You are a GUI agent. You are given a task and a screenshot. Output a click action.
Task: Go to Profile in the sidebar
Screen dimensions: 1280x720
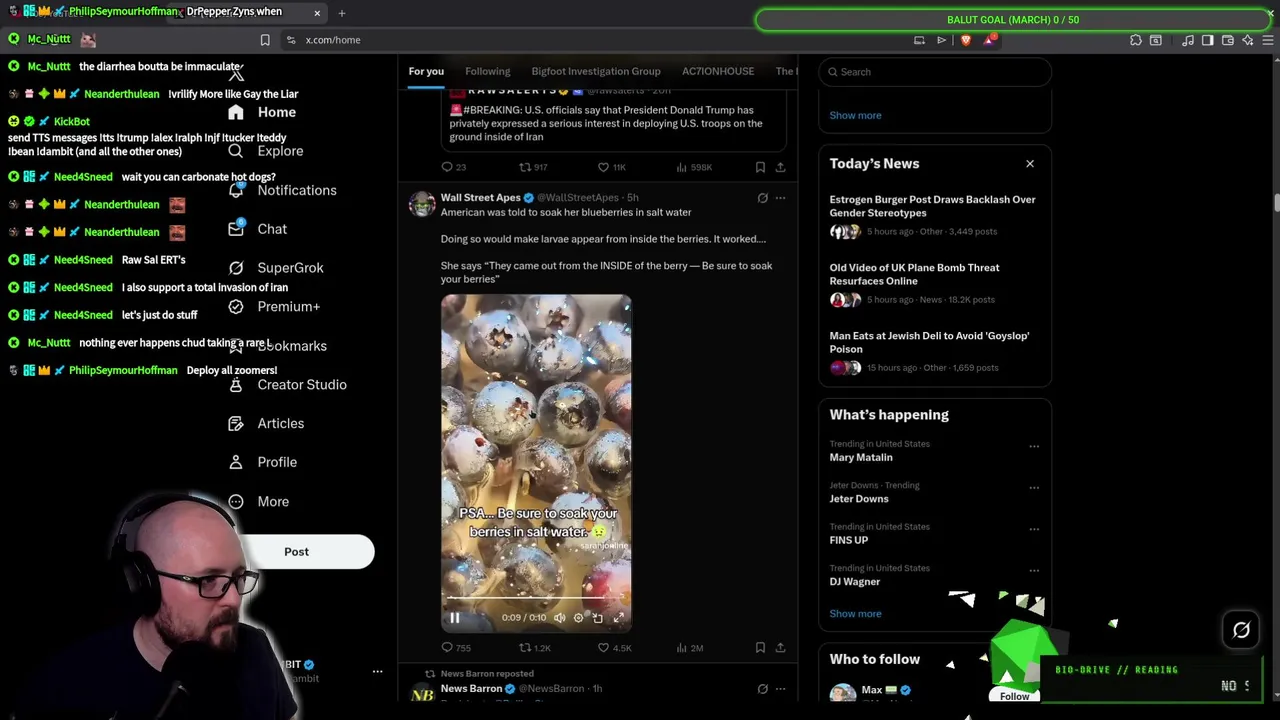tap(262, 462)
